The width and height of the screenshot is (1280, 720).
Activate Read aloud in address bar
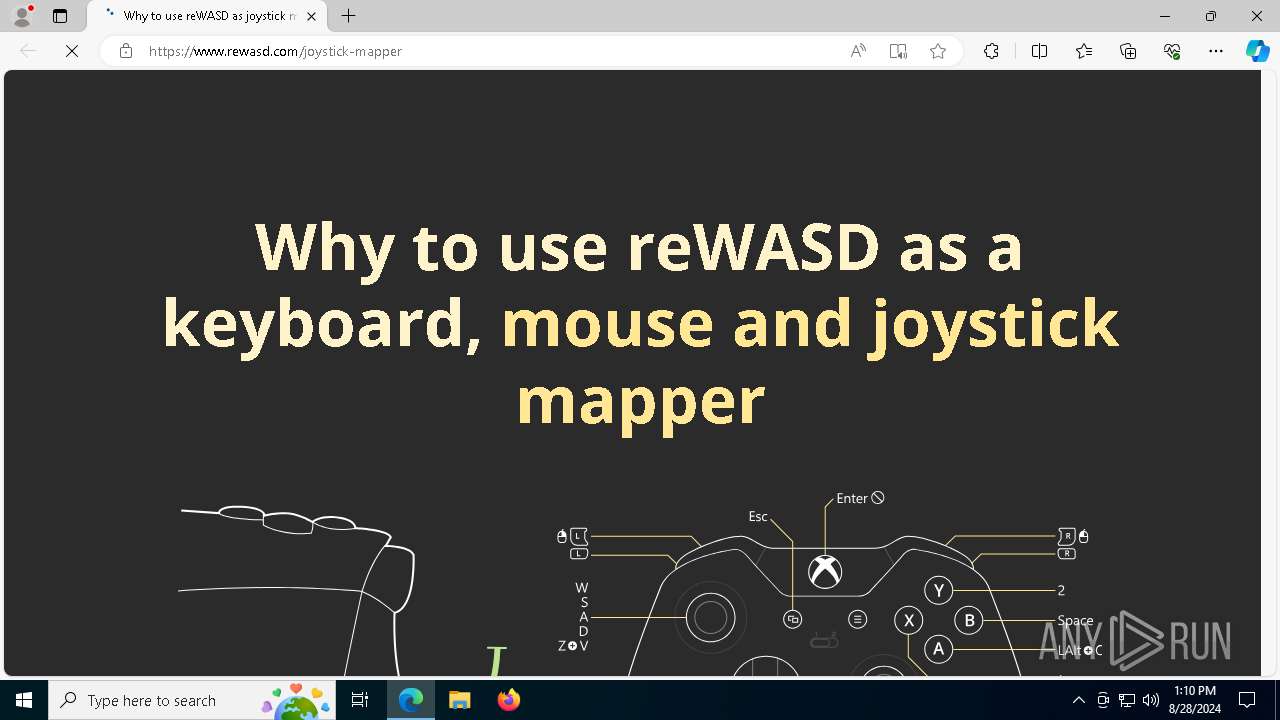858,51
